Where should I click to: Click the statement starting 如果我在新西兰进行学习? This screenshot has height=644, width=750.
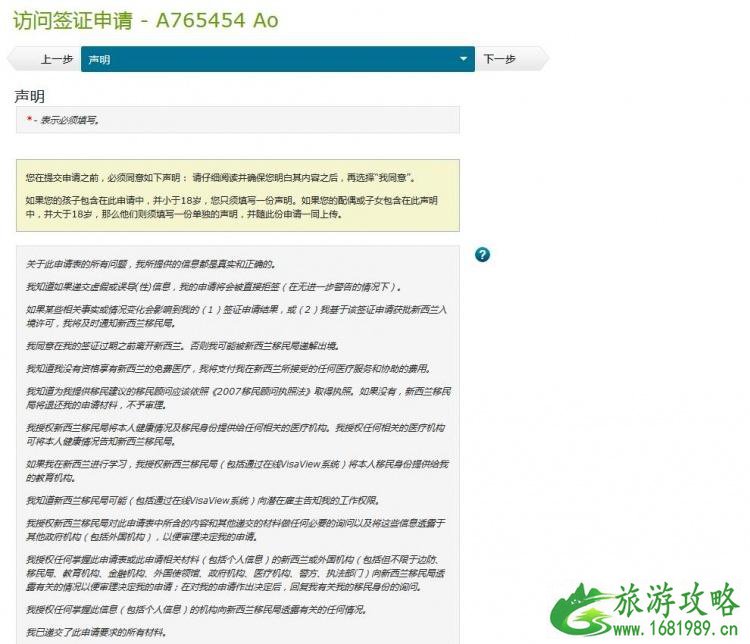[x=237, y=471]
